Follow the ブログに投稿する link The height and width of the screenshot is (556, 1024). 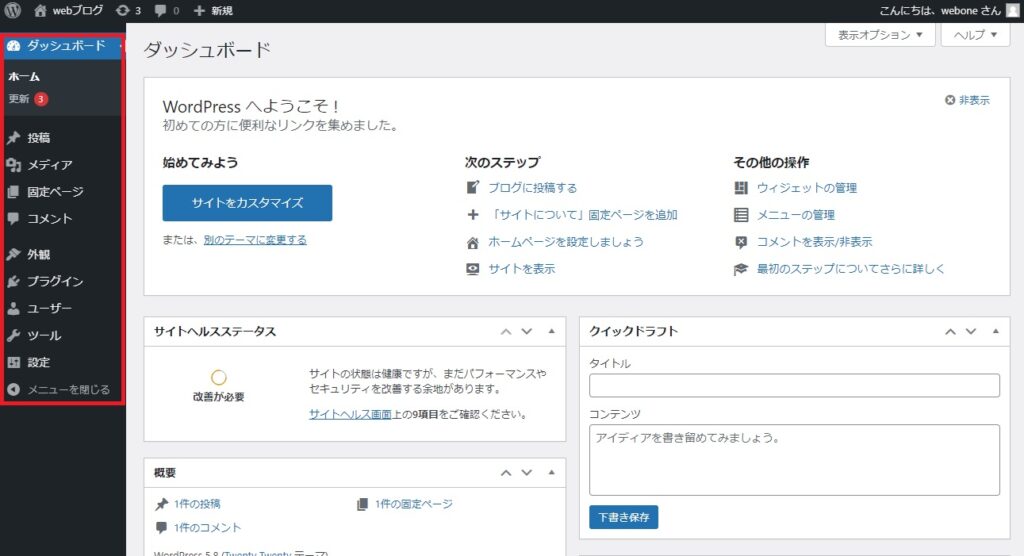(x=532, y=188)
